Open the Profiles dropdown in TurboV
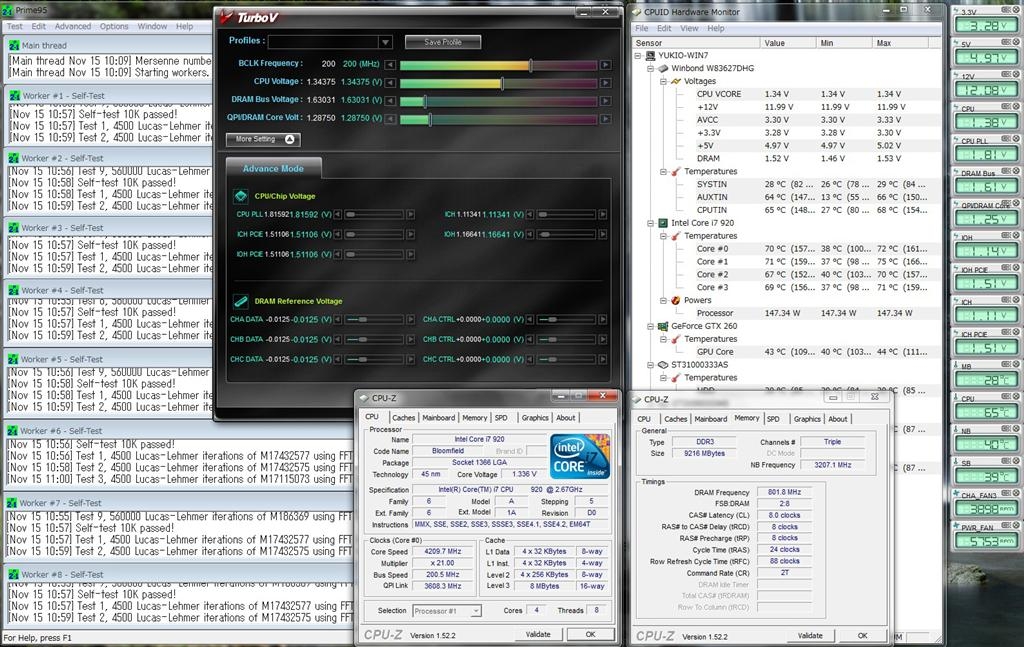 (385, 42)
